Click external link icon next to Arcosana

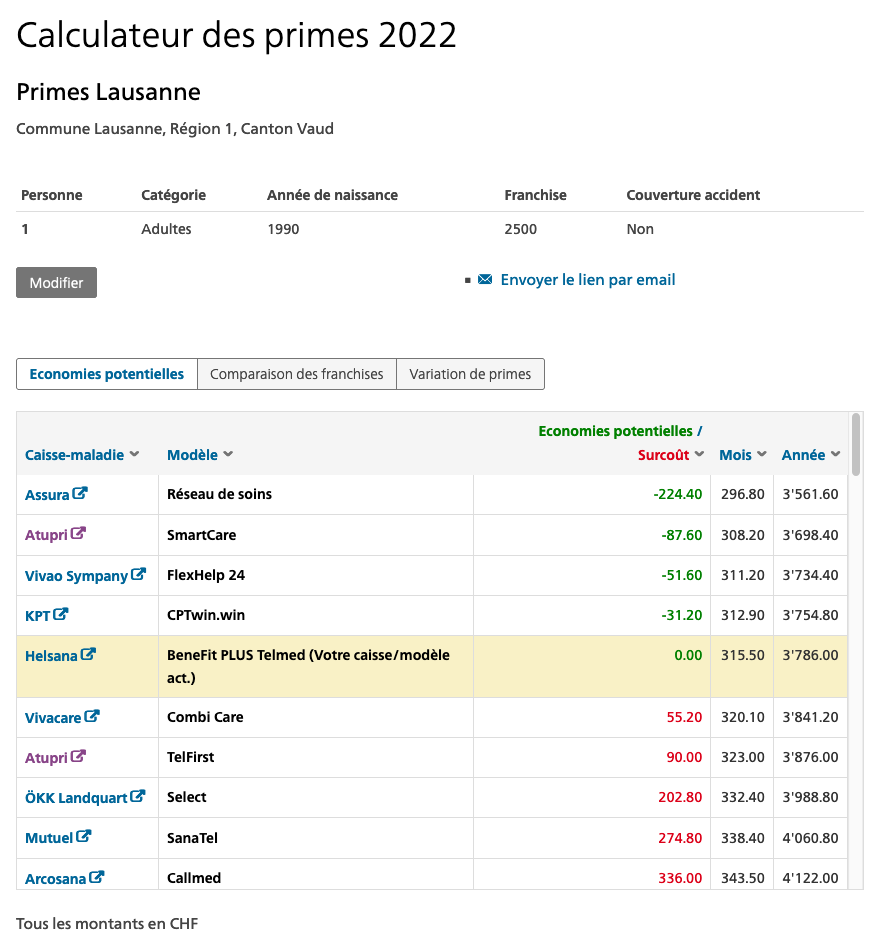point(97,877)
